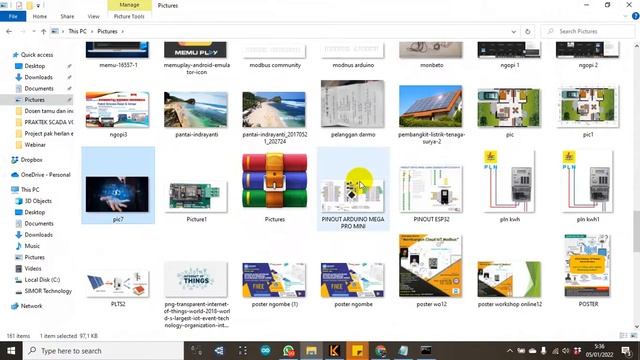Open OneDrive - Personal in sidebar

[45, 175]
